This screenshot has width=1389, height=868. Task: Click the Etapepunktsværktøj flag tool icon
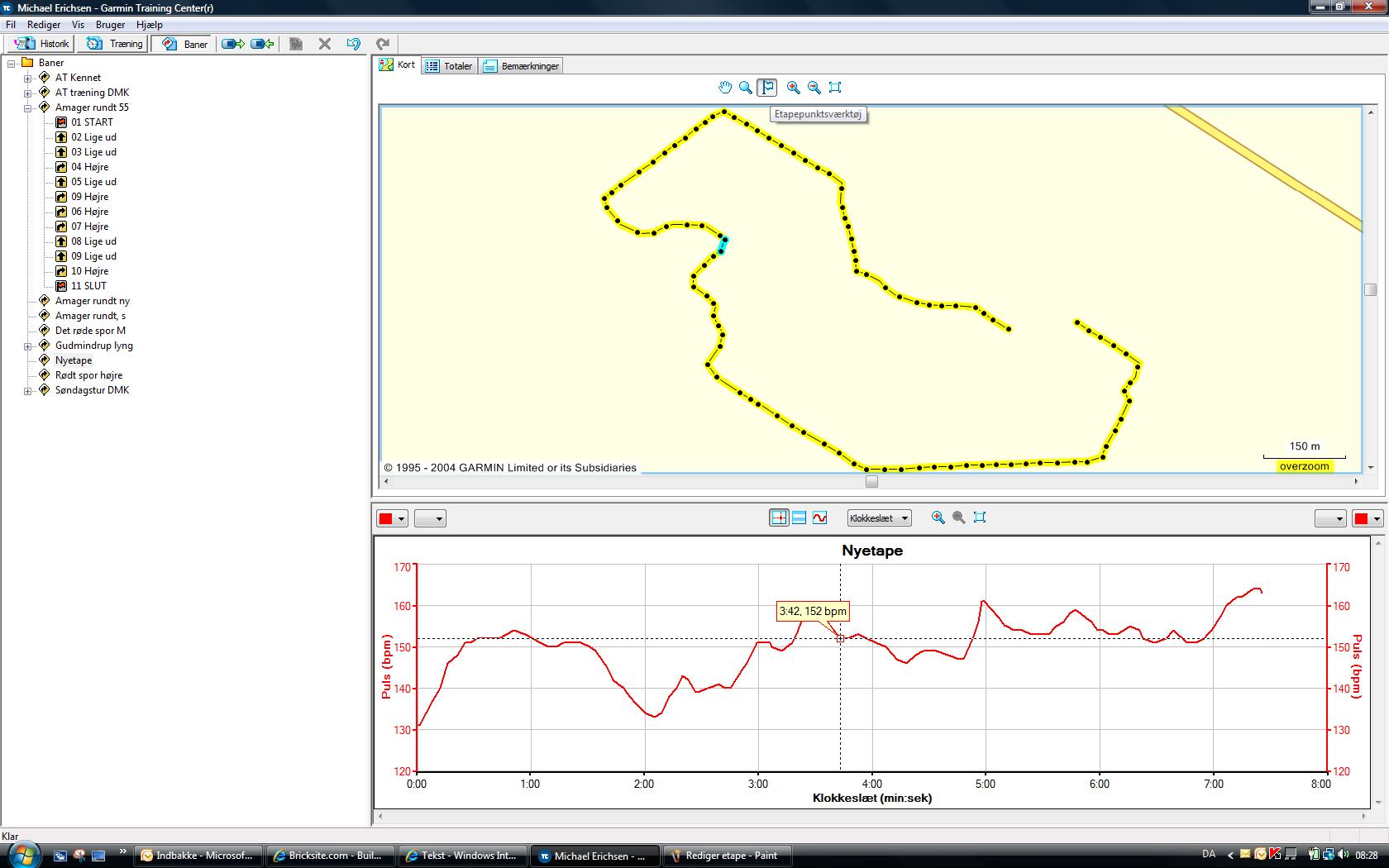767,88
